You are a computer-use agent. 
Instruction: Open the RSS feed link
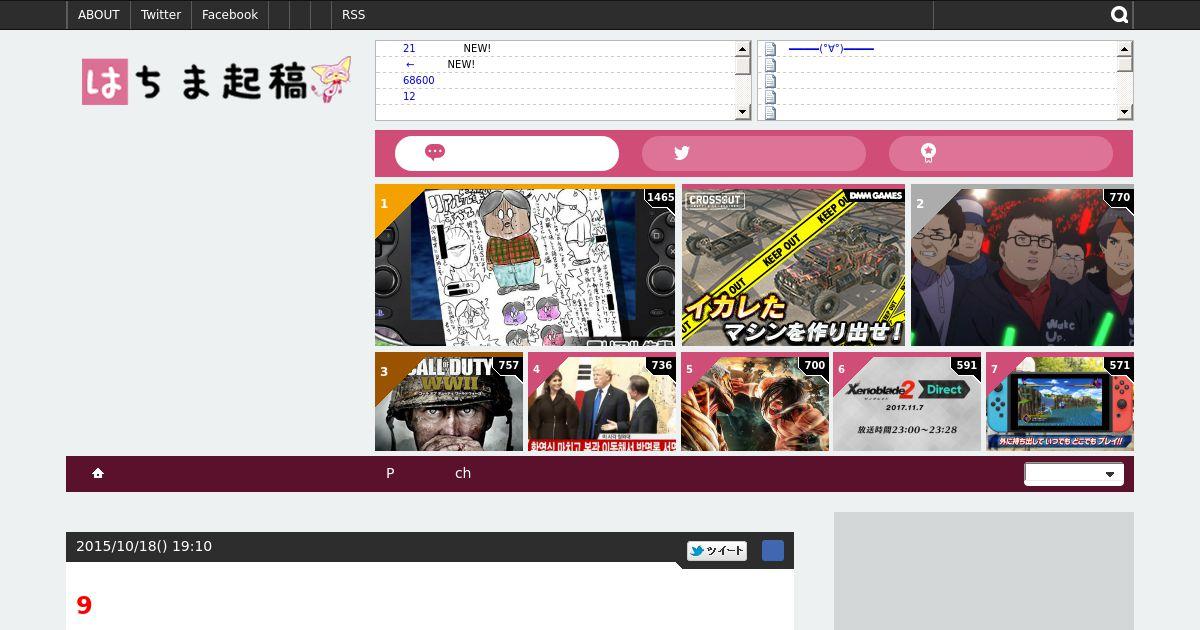[353, 15]
